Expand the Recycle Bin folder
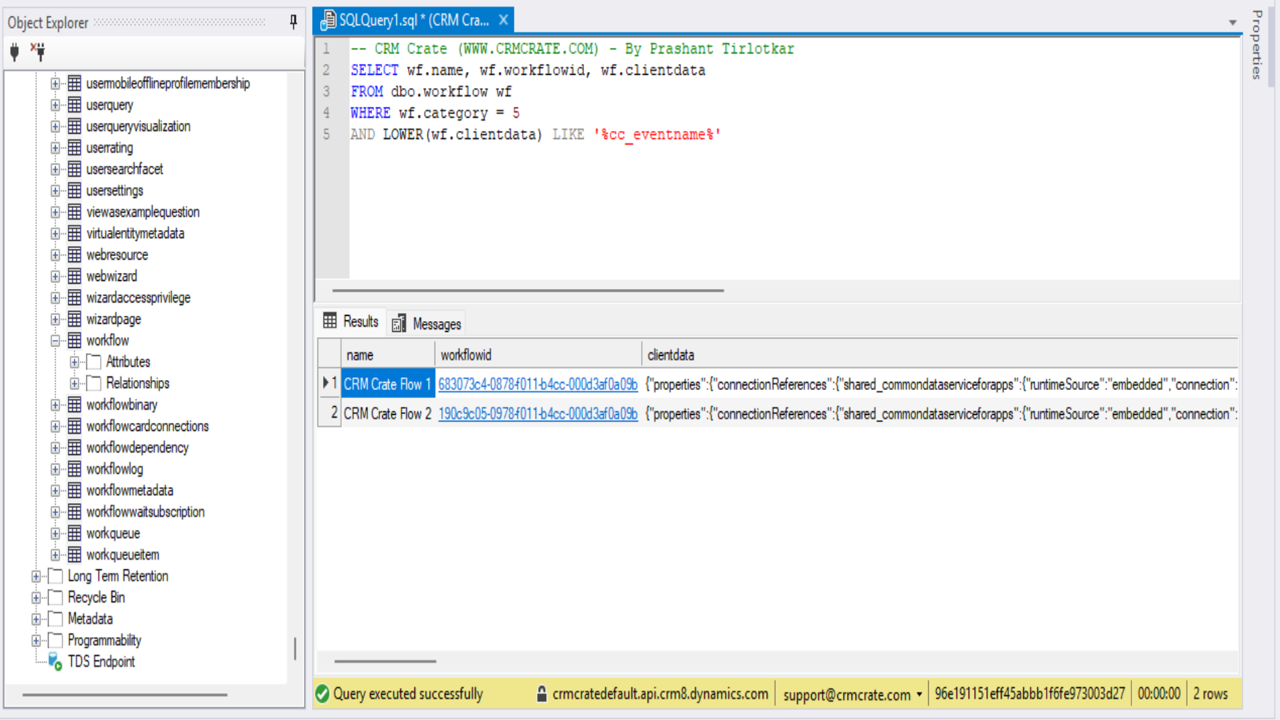Viewport: 1280px width, 720px height. 36,598
